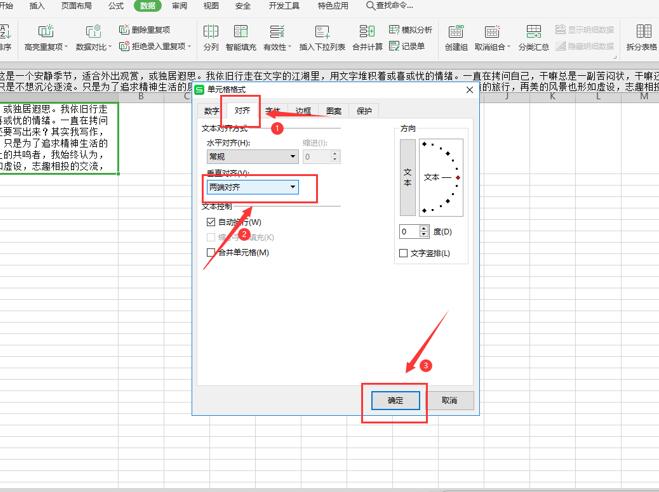This screenshot has width=659, height=492.
Task: Click the 取消 cancel button
Action: click(449, 400)
